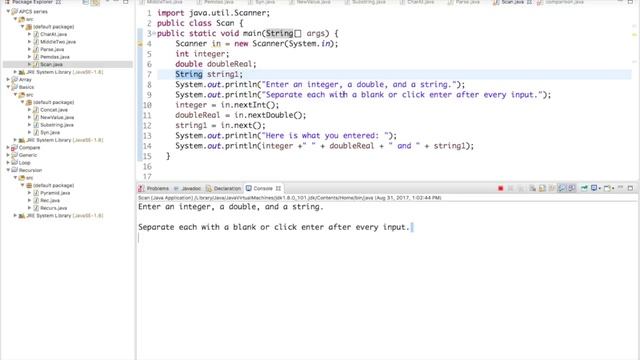This screenshot has width=640, height=360.
Task: Collapse the Basics project
Action: [8, 87]
